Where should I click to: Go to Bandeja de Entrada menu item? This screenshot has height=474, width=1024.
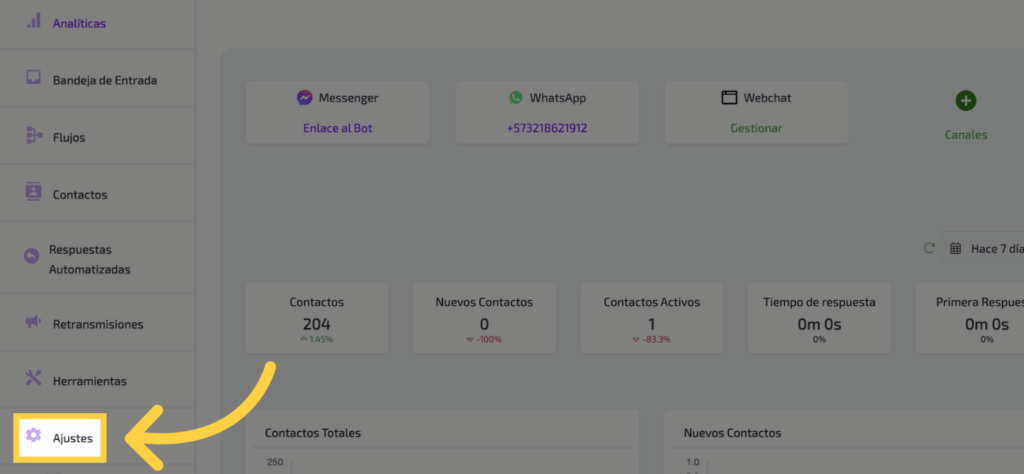(104, 80)
